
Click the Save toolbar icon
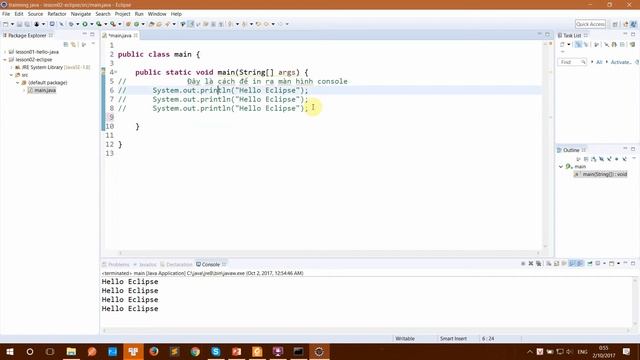[x=19, y=24]
